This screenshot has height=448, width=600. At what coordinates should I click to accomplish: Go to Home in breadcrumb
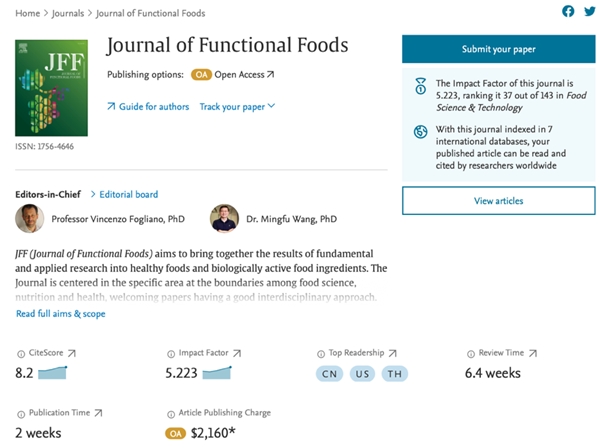coord(28,13)
